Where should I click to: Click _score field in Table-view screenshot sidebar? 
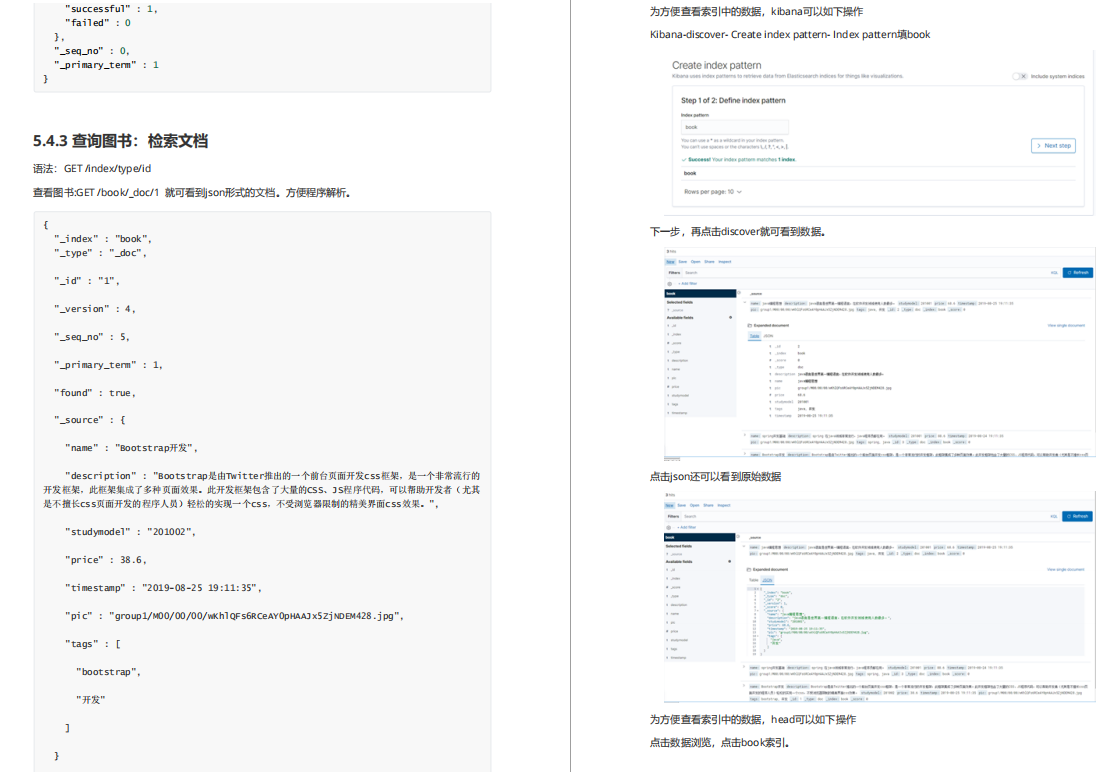(676, 343)
